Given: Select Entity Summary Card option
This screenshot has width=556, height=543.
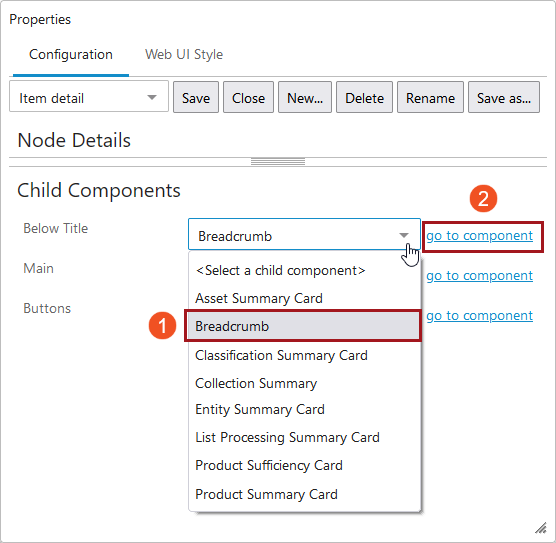Looking at the screenshot, I should point(260,410).
